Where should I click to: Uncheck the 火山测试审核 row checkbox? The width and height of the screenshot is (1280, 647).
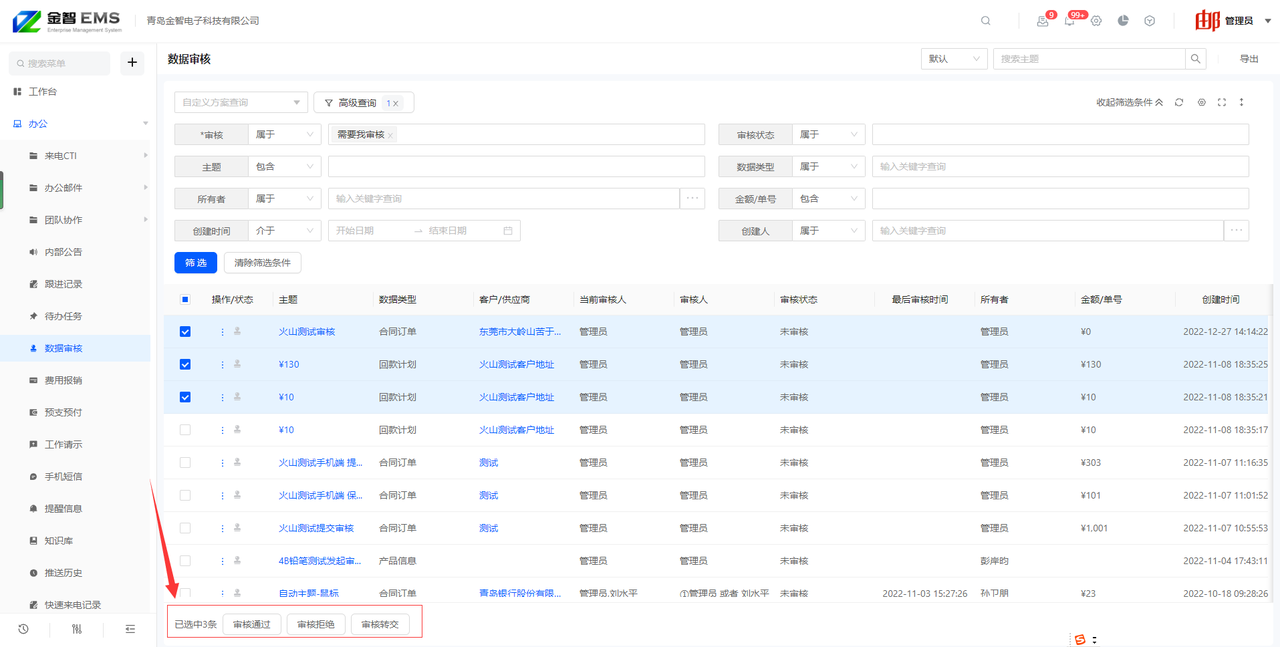pyautogui.click(x=185, y=332)
